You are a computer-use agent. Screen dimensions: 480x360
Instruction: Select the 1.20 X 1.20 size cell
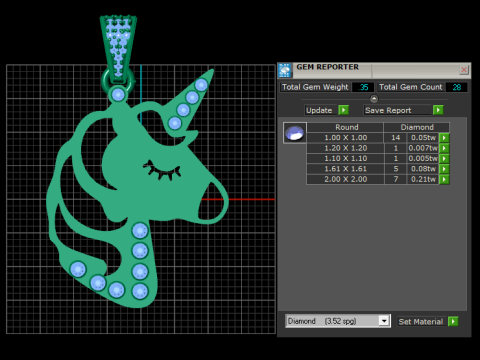click(x=345, y=148)
